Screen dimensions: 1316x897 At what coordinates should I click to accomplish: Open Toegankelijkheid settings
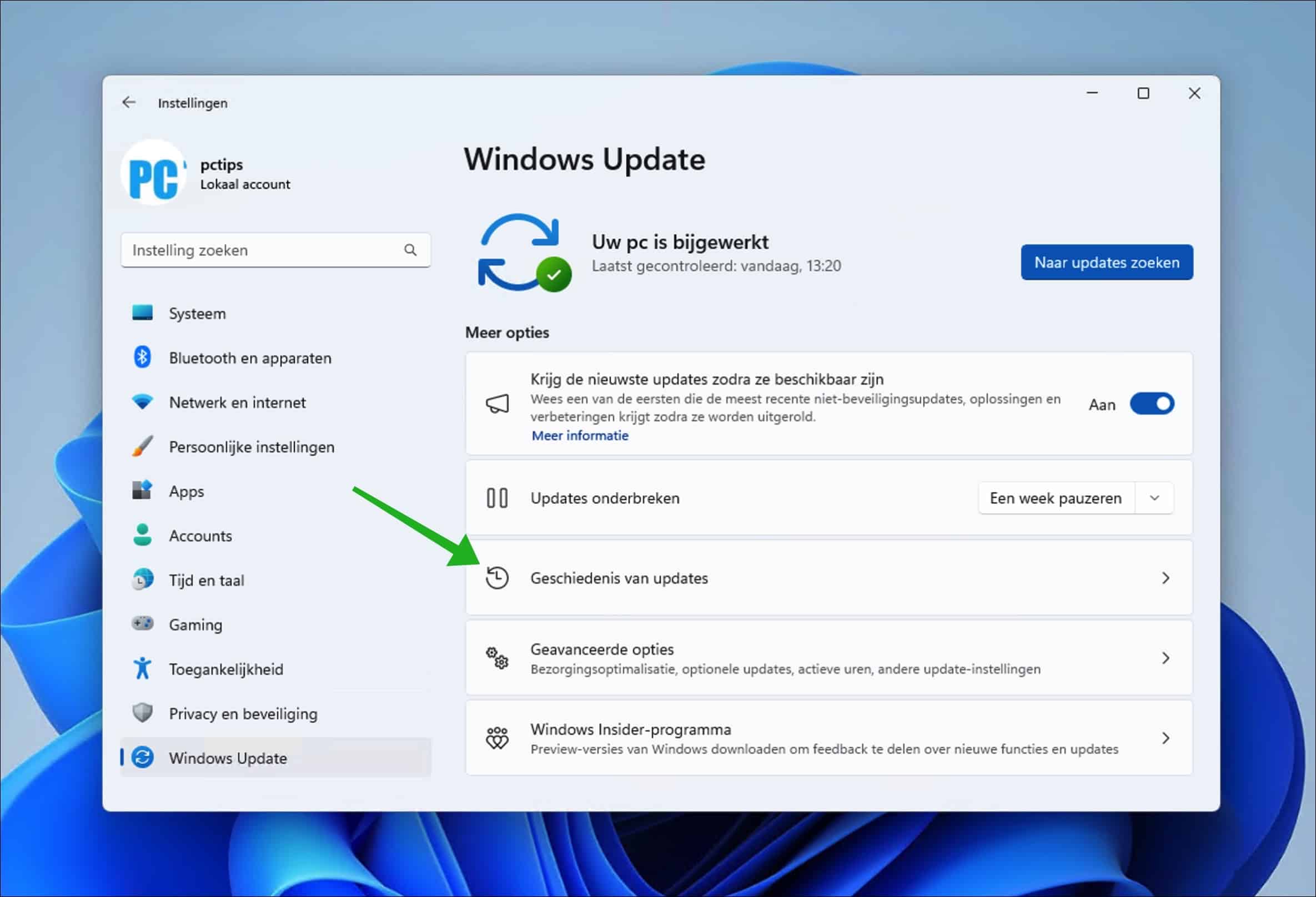click(275, 669)
